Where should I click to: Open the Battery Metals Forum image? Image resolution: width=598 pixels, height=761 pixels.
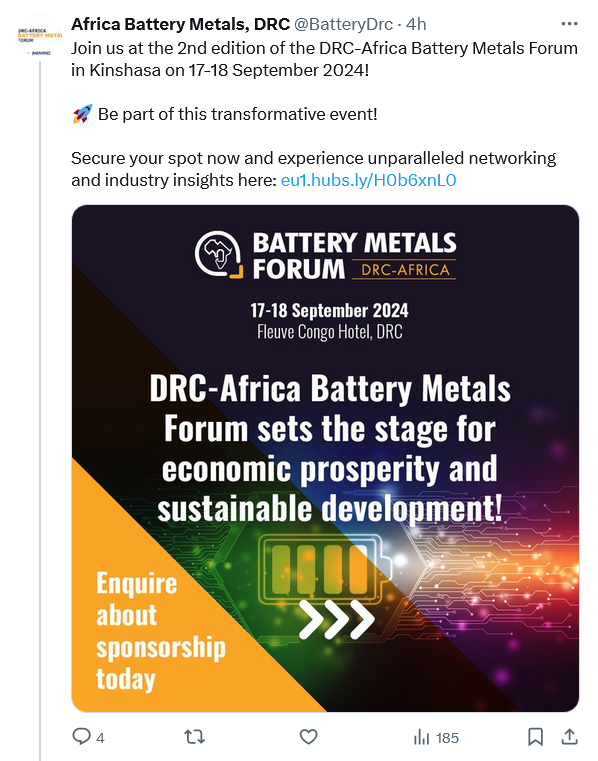click(325, 458)
